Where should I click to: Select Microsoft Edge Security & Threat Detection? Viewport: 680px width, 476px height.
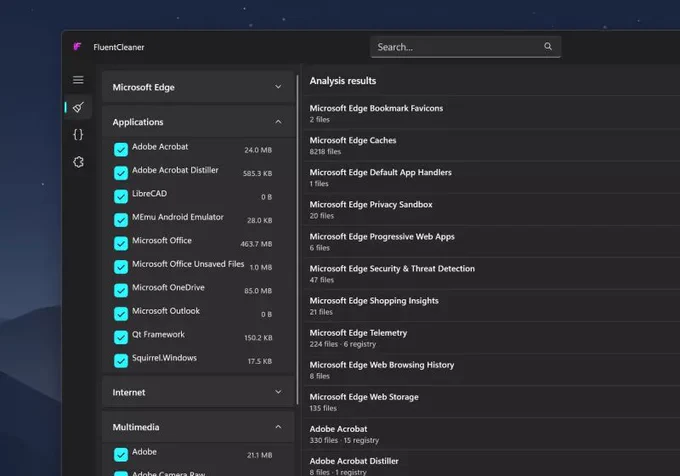[492, 274]
